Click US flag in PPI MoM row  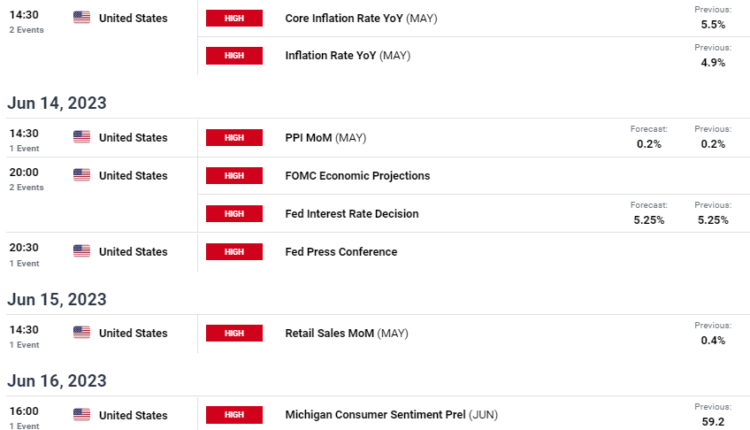(x=82, y=137)
